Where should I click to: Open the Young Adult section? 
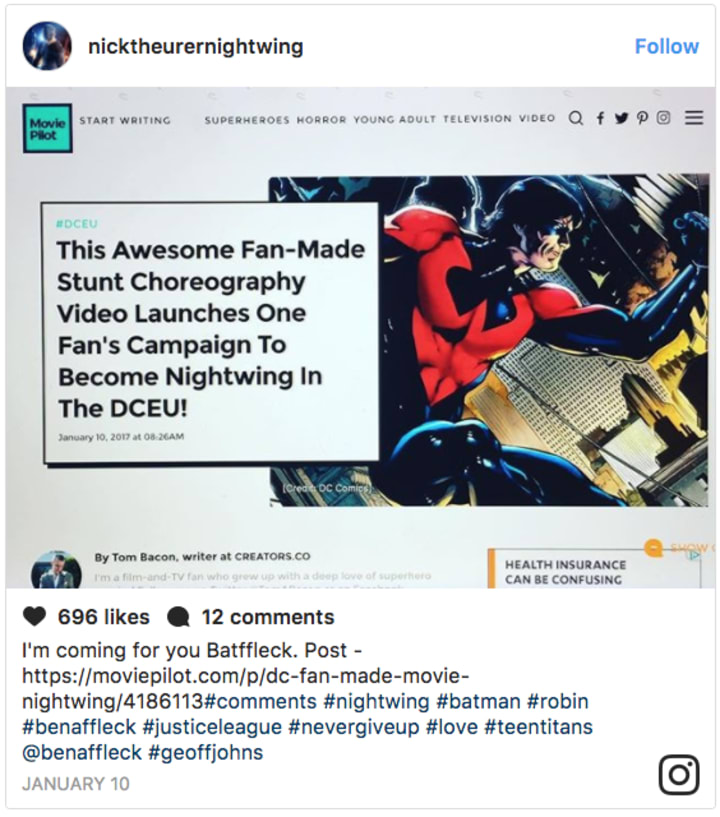pos(394,119)
